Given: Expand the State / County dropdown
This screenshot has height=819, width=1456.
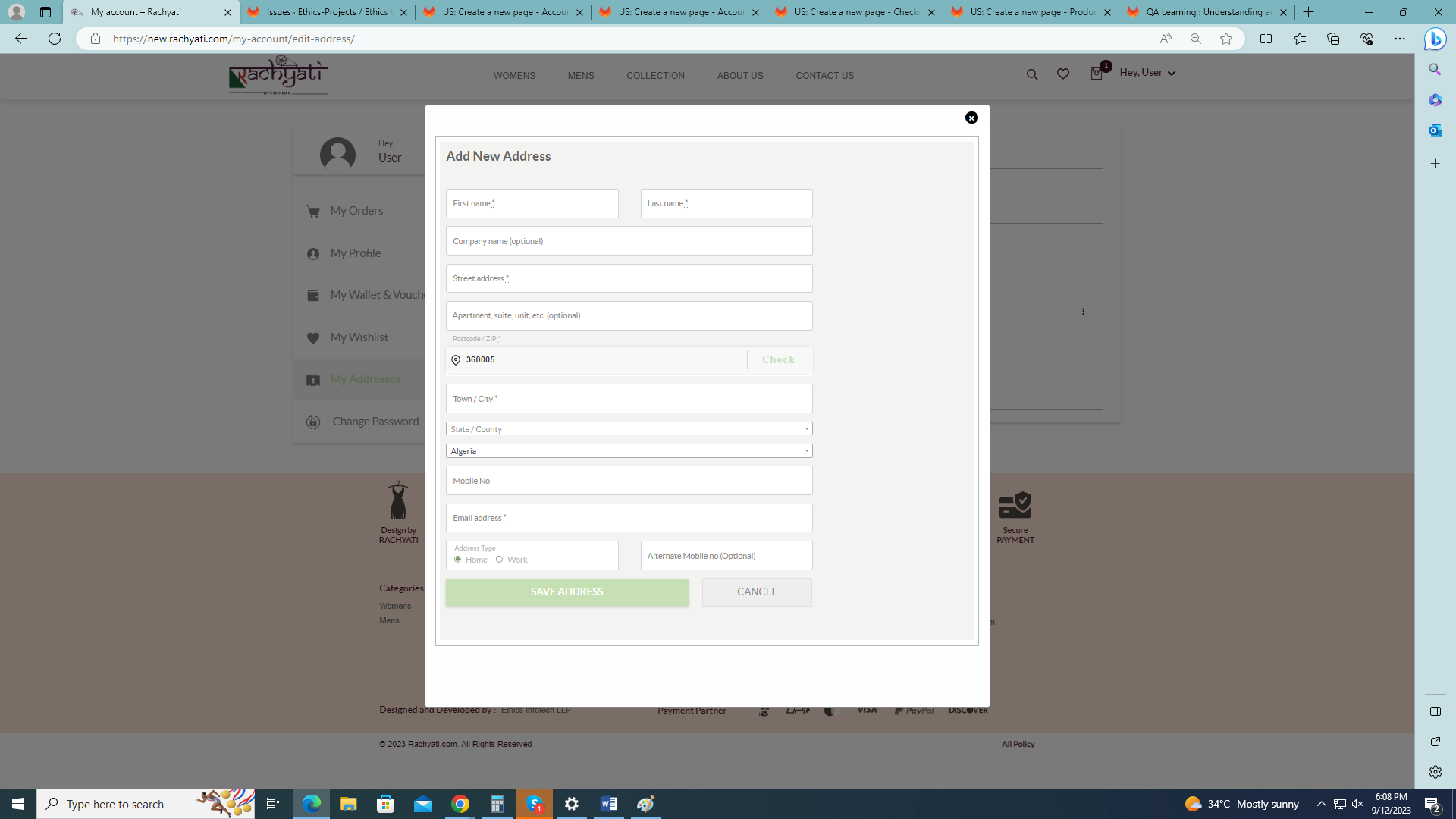Looking at the screenshot, I should (x=629, y=429).
